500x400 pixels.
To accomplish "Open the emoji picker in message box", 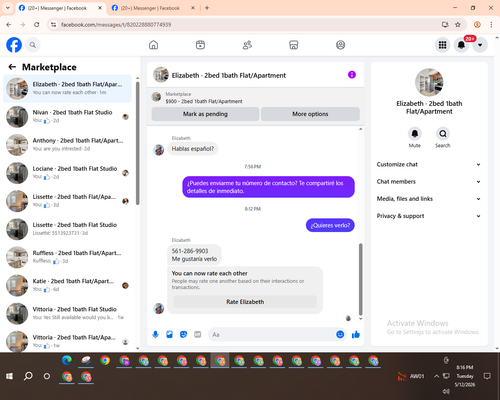I will click(340, 334).
